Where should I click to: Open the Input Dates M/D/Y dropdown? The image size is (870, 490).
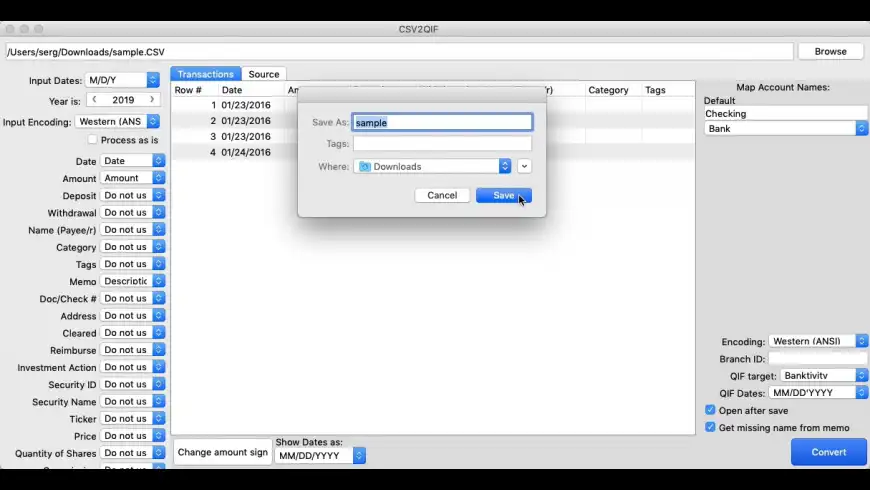pos(123,80)
